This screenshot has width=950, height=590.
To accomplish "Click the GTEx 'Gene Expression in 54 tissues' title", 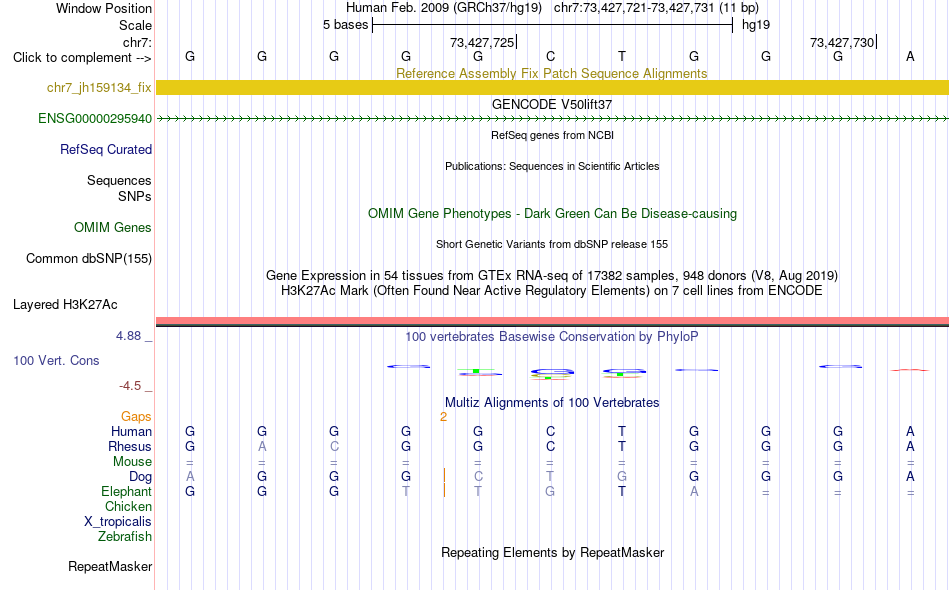I will coord(552,276).
